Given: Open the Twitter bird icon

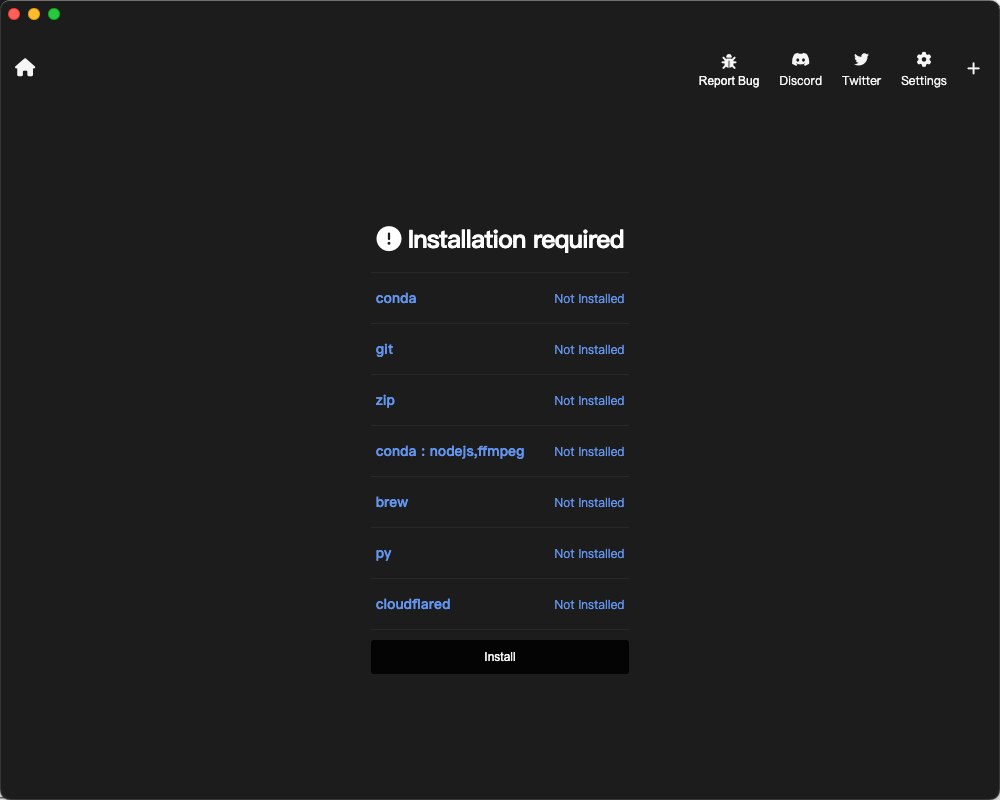Looking at the screenshot, I should tap(861, 59).
